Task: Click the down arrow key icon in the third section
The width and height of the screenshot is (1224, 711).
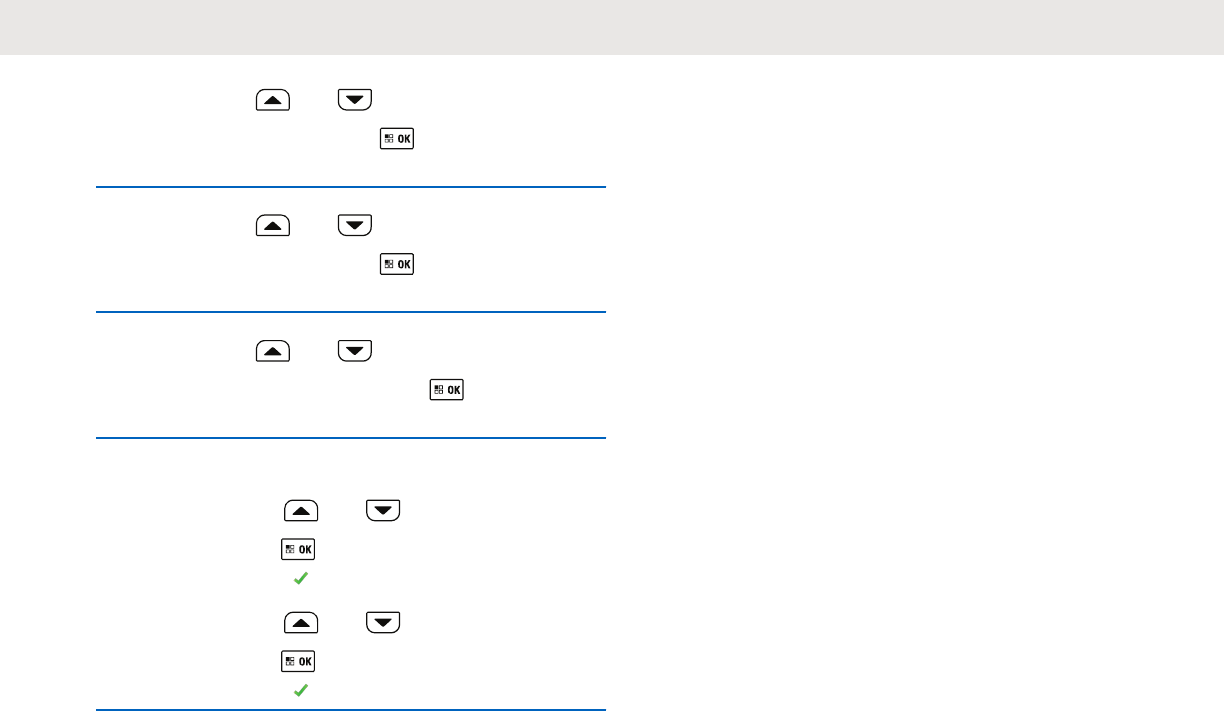Action: [355, 350]
